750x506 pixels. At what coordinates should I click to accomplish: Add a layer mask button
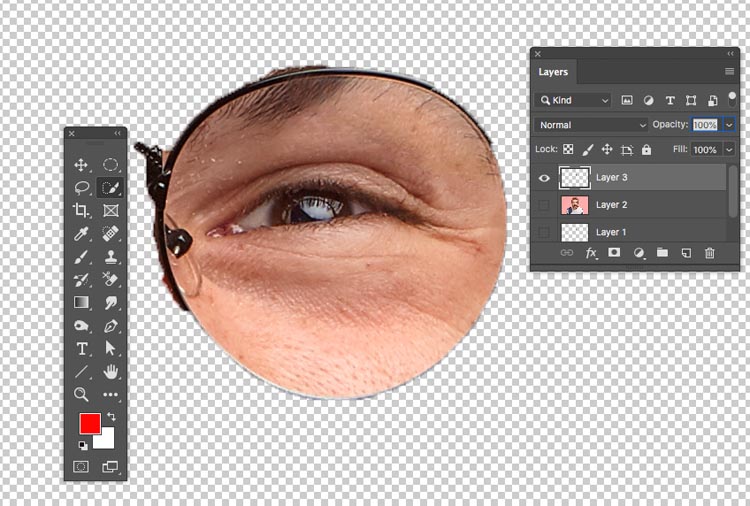(614, 253)
